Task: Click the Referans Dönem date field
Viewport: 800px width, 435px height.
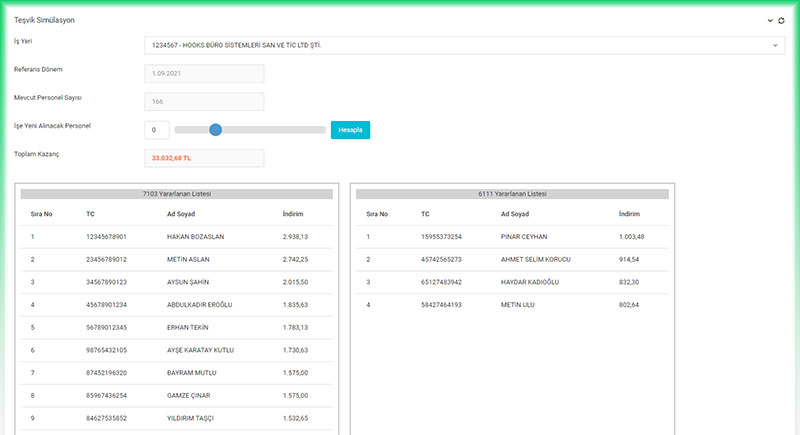Action: click(204, 74)
